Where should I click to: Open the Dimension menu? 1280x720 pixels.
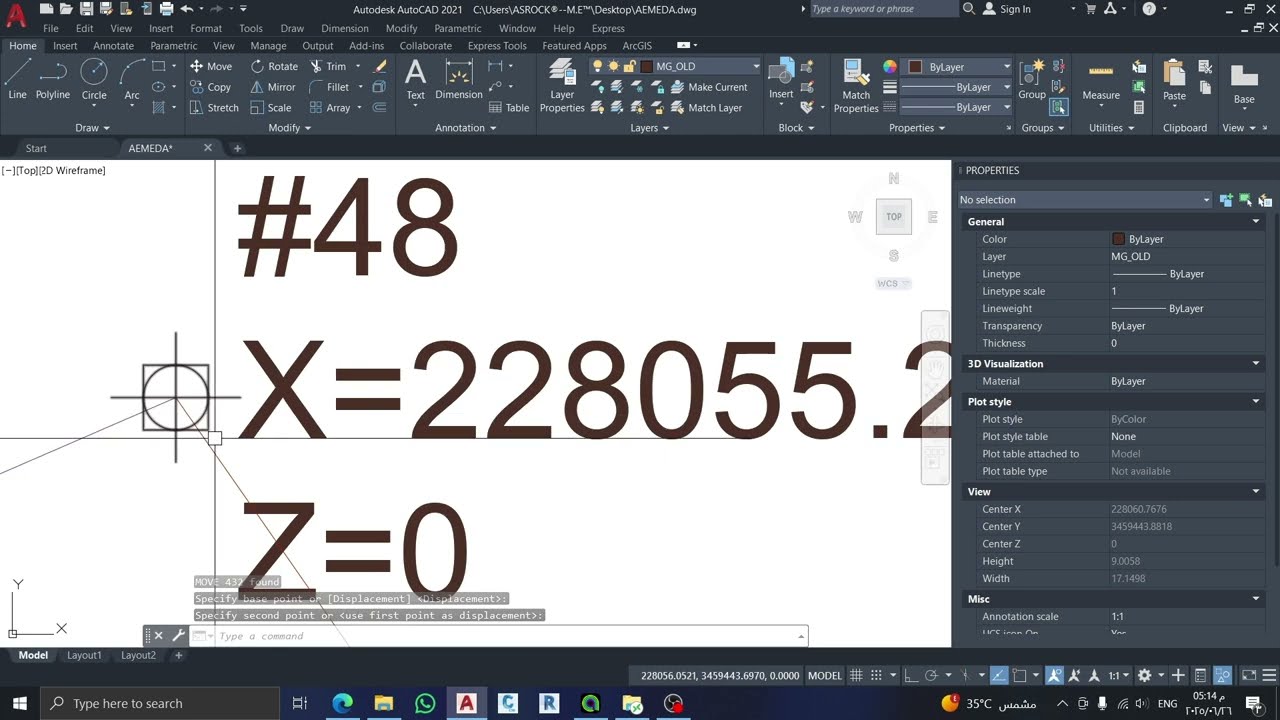(345, 29)
